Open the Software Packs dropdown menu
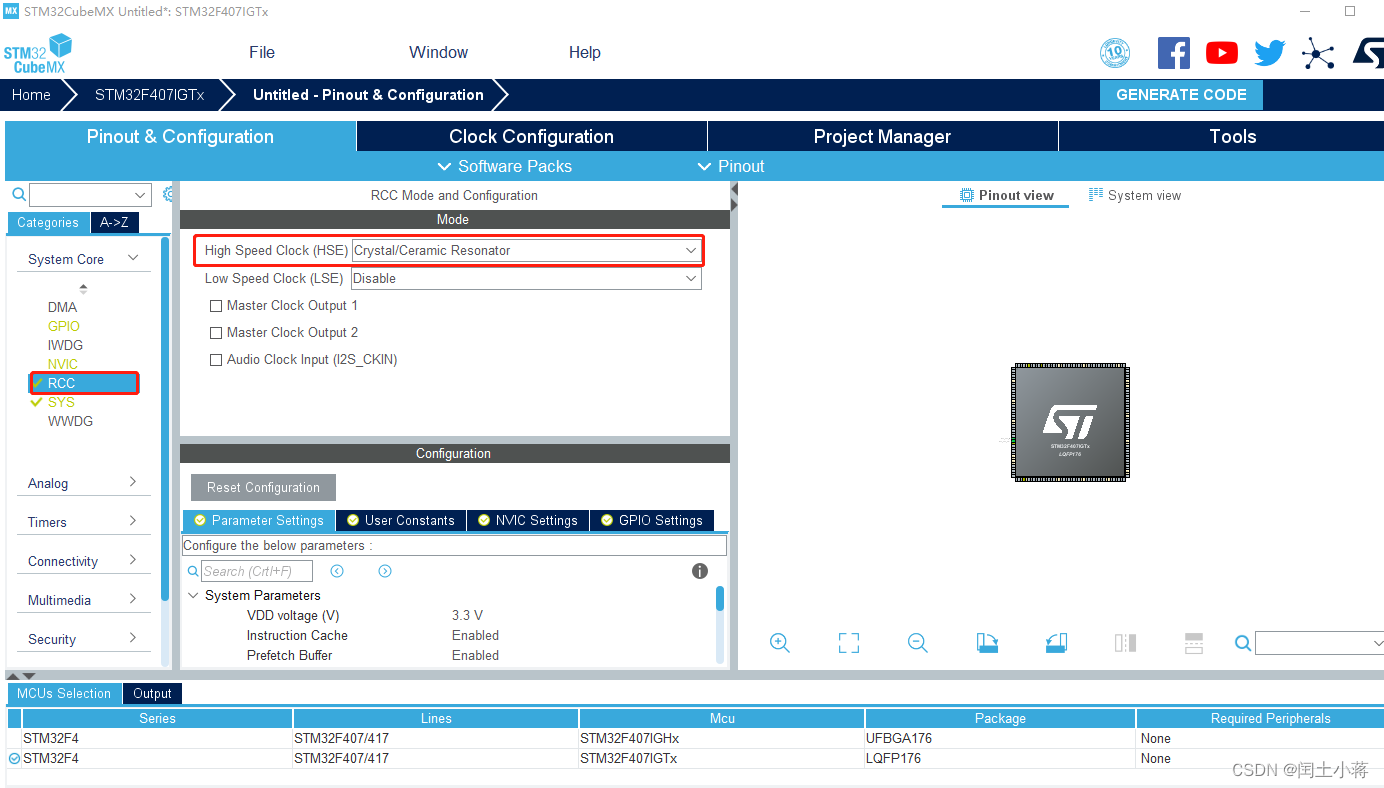 coord(505,166)
